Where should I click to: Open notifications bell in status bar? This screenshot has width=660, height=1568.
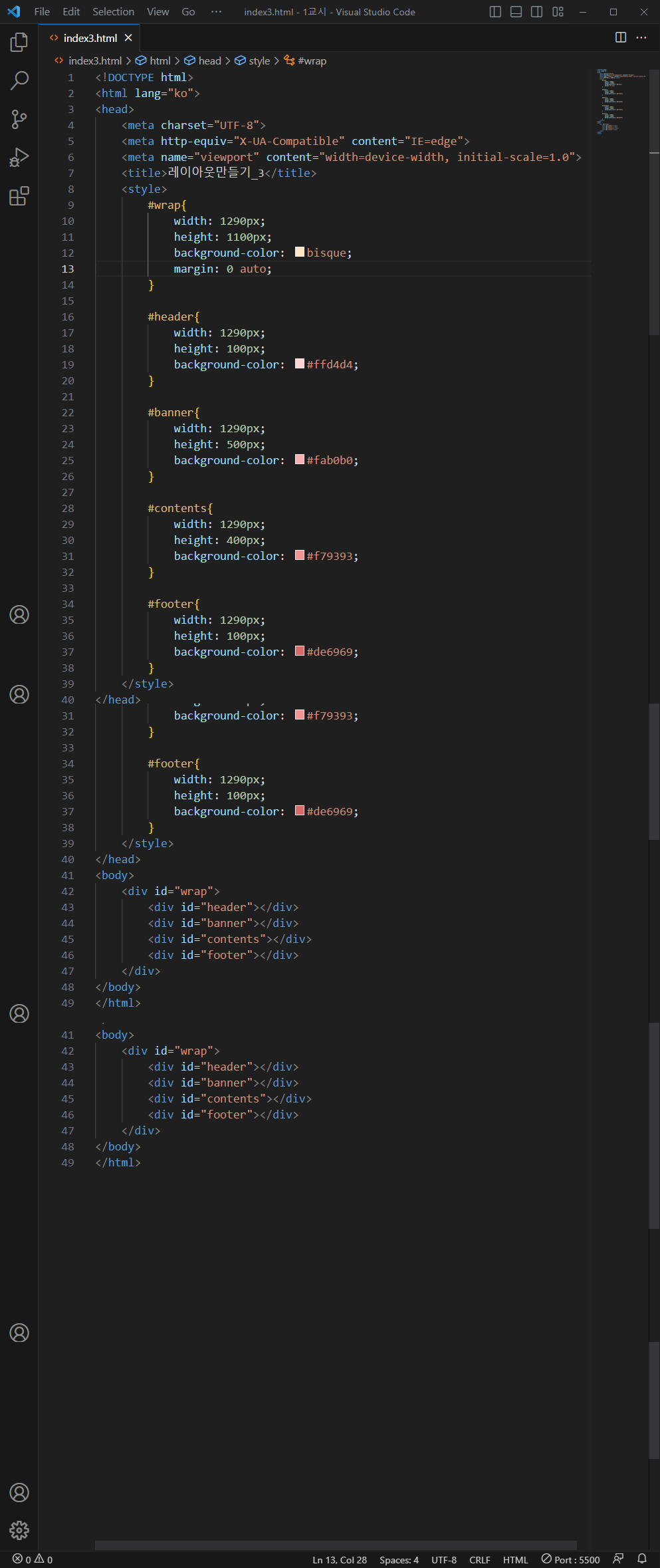click(x=642, y=1559)
